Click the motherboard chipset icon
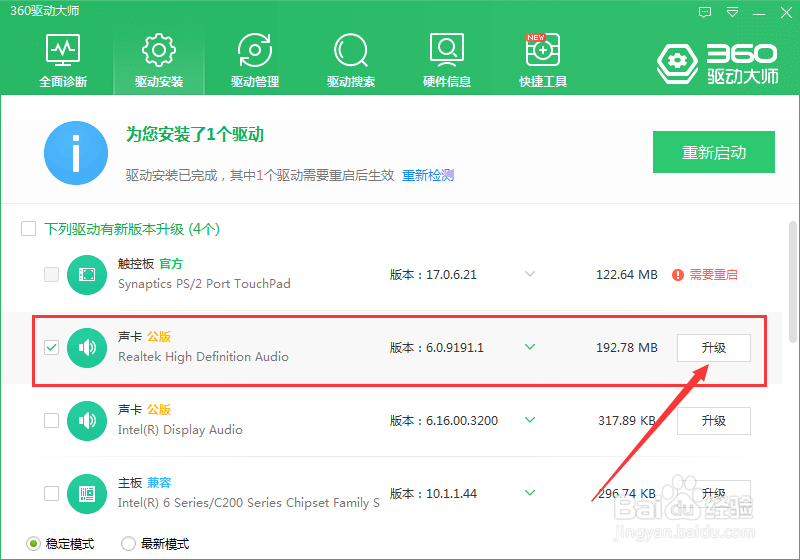This screenshot has width=800, height=560. [87, 494]
